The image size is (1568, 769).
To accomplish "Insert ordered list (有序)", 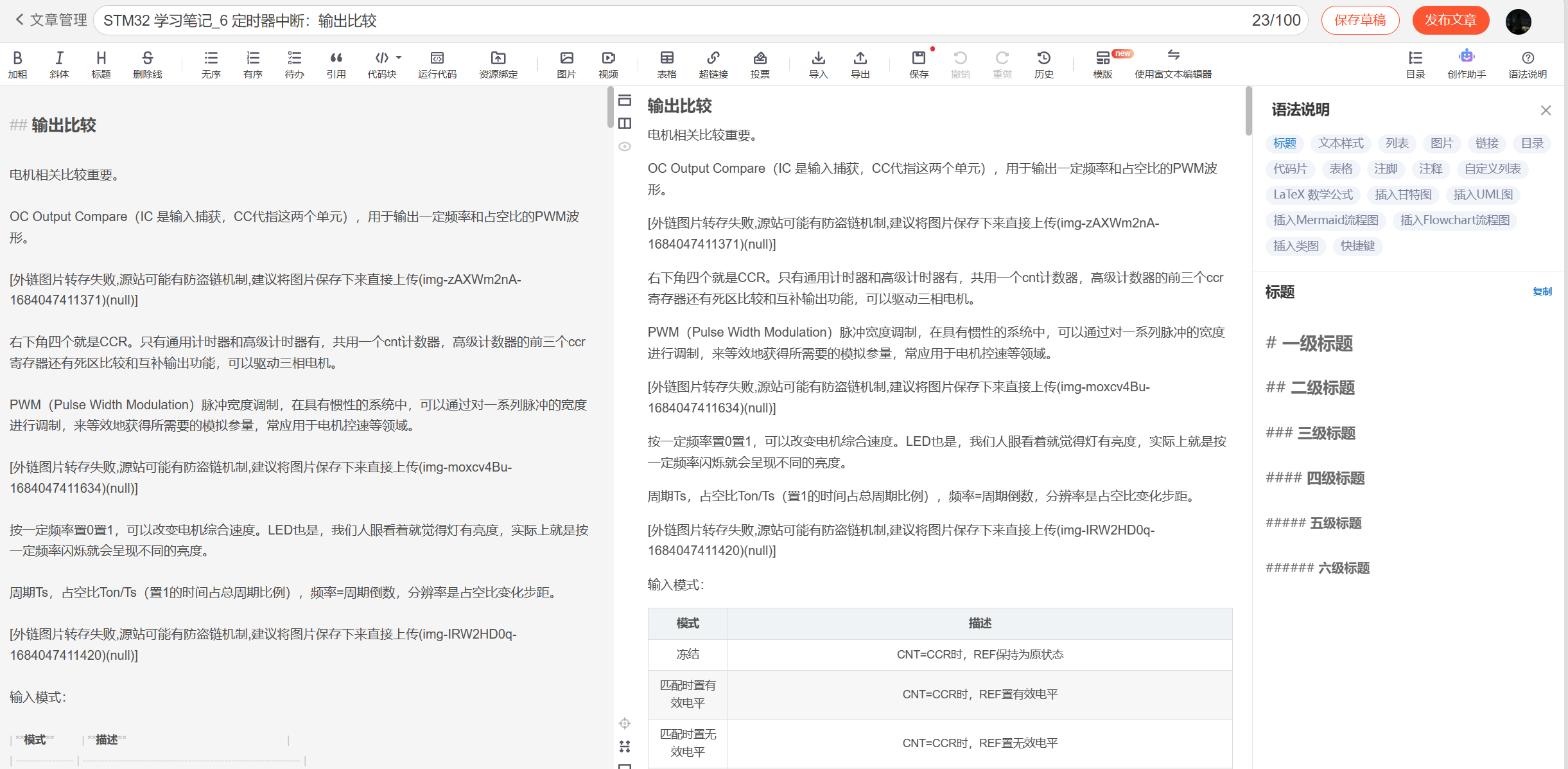I will coord(253,64).
